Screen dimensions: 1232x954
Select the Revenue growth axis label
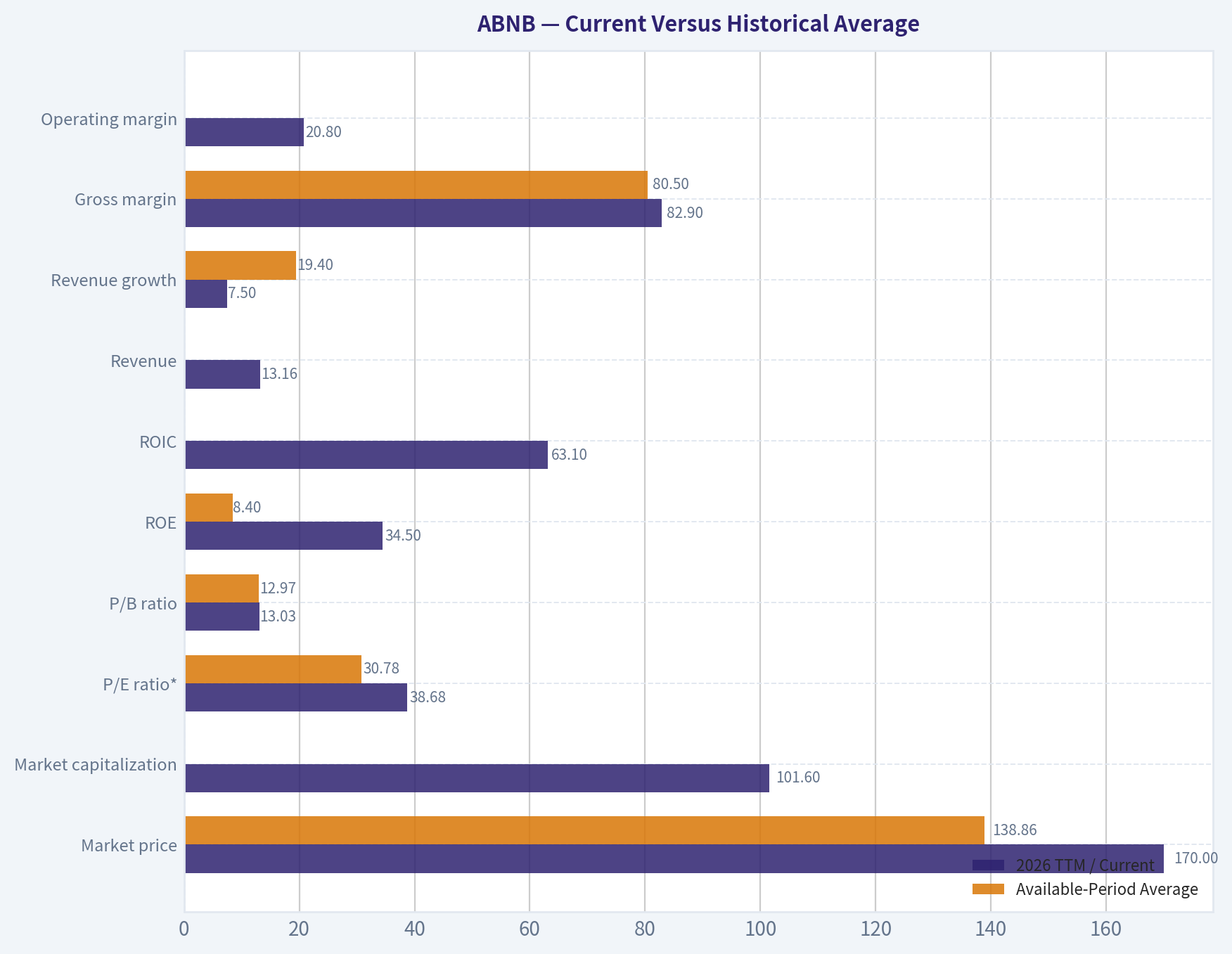(114, 281)
